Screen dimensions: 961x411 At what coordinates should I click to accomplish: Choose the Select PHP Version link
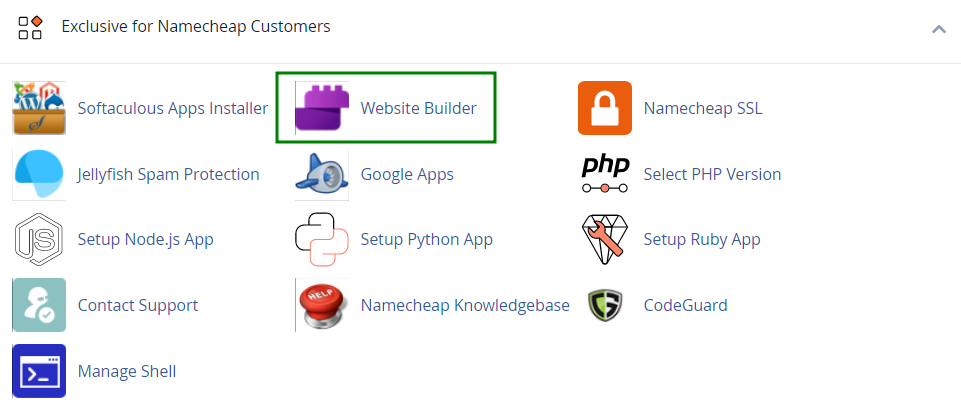[712, 175]
